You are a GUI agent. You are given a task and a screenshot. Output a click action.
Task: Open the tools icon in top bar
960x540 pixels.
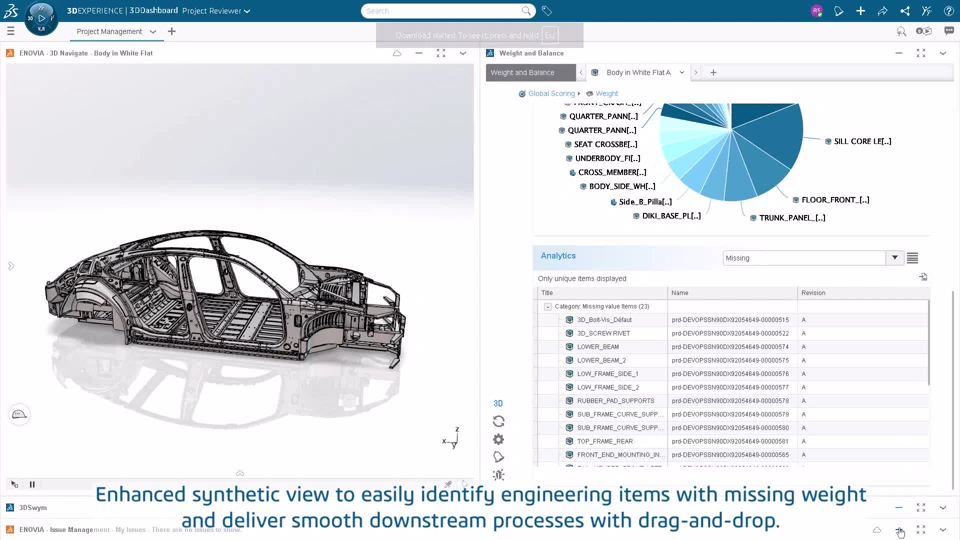click(926, 11)
